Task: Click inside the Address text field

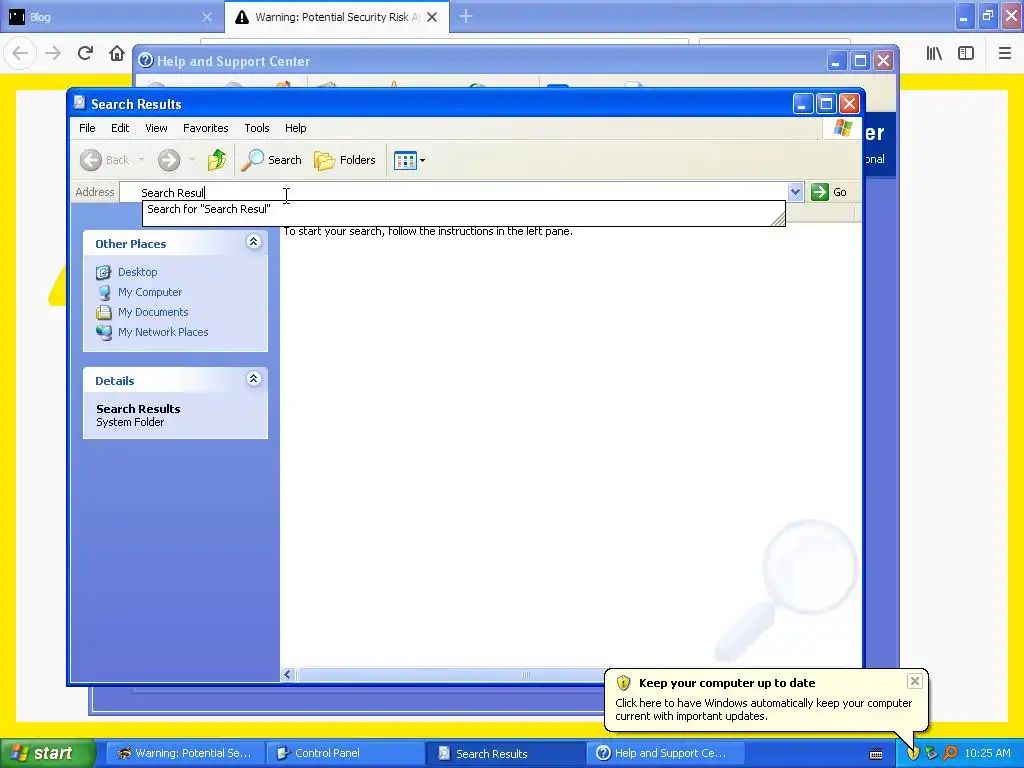Action: 454,192
